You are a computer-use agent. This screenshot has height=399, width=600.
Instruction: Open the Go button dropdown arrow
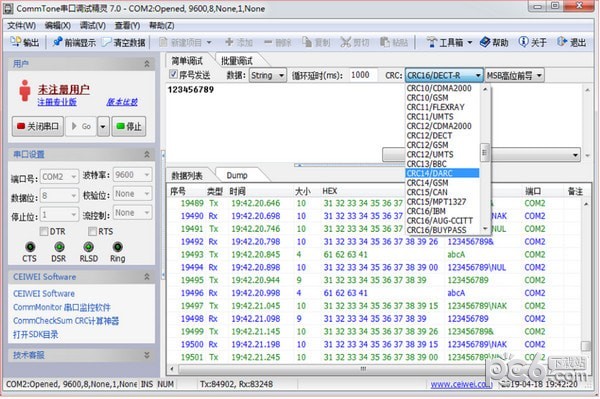pyautogui.click(x=103, y=126)
